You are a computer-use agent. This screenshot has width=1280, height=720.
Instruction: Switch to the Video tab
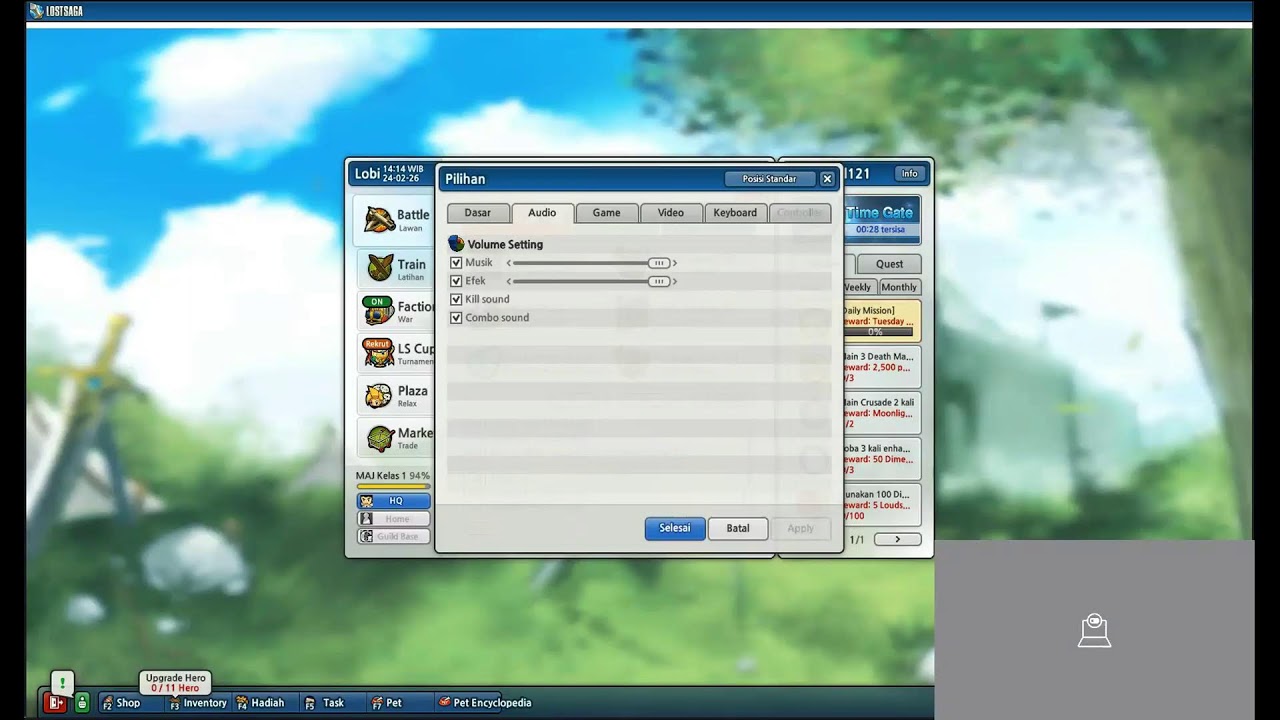(x=671, y=213)
